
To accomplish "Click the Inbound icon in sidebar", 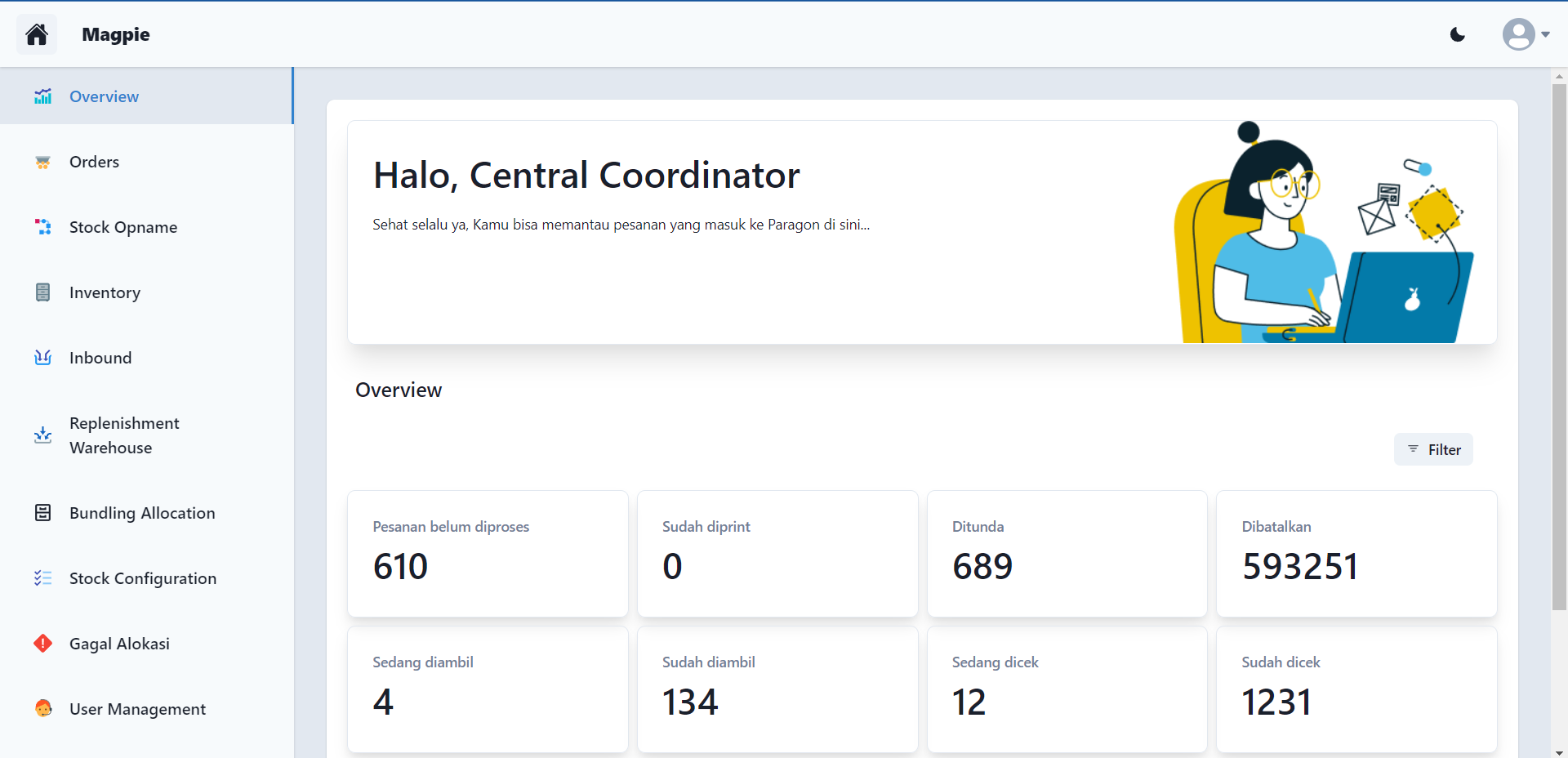I will tap(43, 358).
